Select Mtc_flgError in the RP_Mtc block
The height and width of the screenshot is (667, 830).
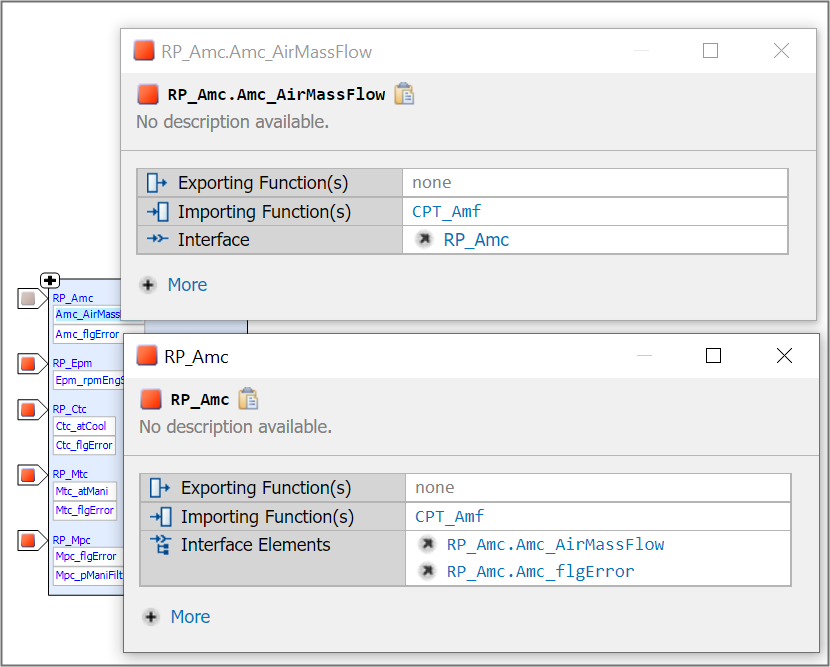(83, 510)
